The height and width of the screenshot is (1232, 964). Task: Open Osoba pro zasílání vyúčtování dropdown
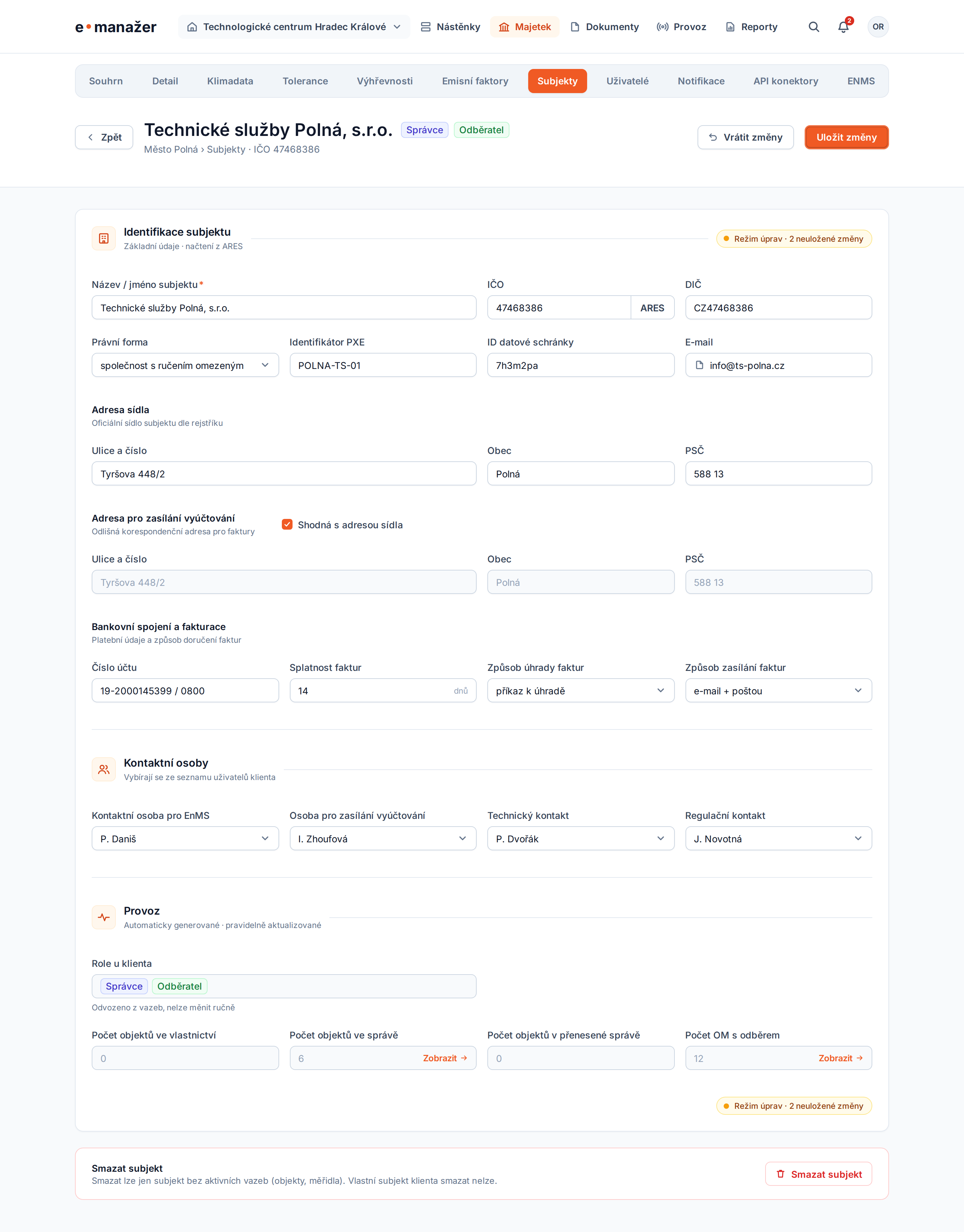click(x=383, y=838)
